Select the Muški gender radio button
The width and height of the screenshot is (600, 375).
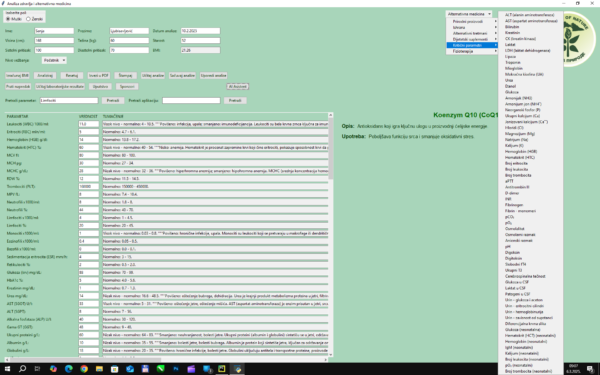(8, 19)
